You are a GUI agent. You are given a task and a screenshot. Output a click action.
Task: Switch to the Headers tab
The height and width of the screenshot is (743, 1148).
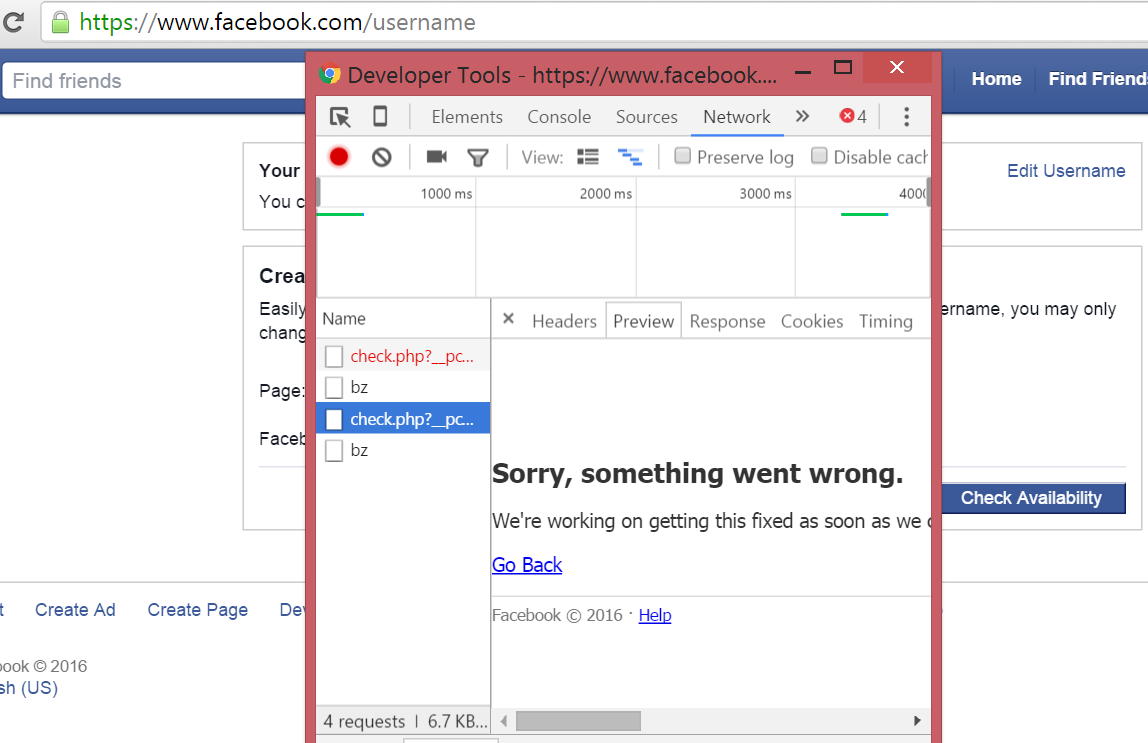(x=564, y=321)
